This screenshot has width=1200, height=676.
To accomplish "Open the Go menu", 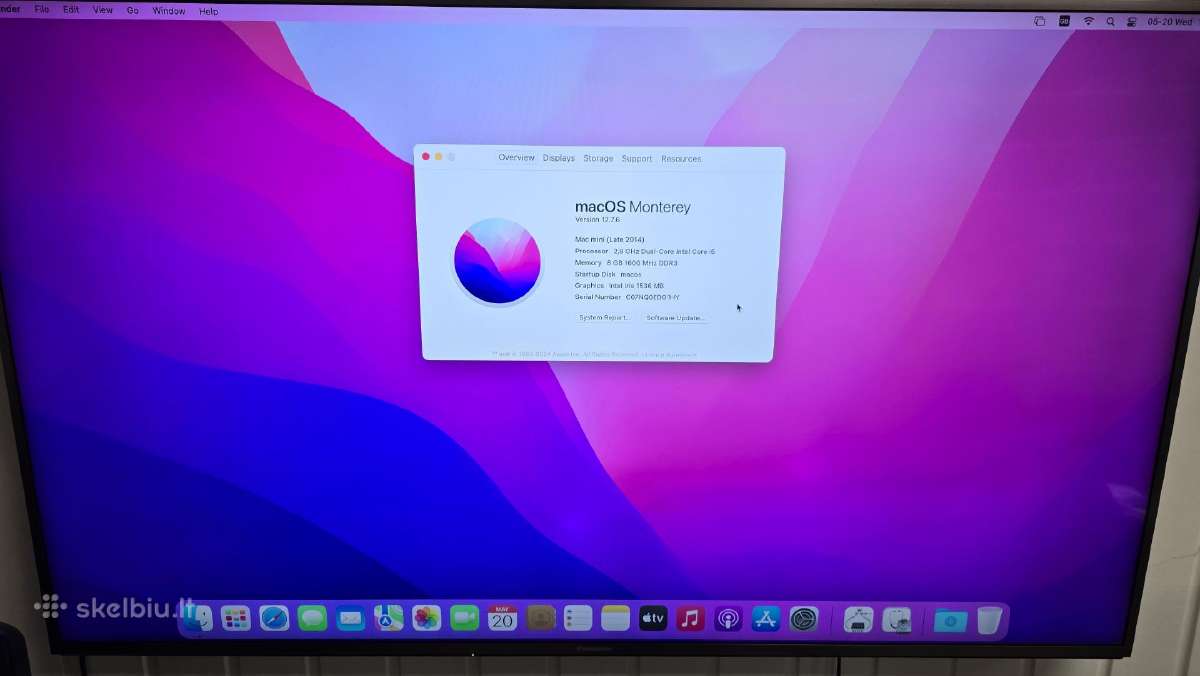I will pyautogui.click(x=133, y=10).
